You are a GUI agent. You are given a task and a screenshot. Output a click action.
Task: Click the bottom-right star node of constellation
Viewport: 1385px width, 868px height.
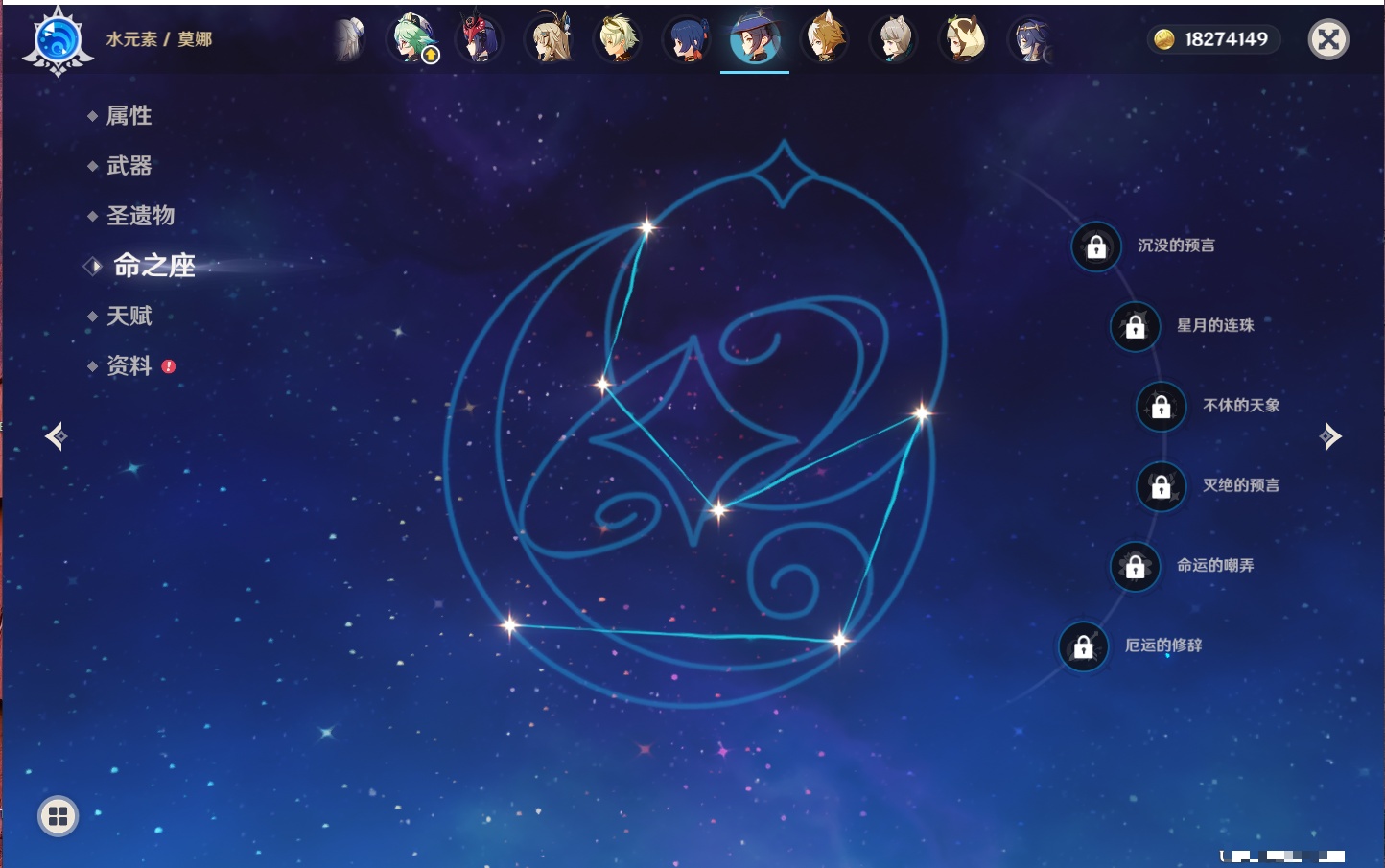[840, 640]
